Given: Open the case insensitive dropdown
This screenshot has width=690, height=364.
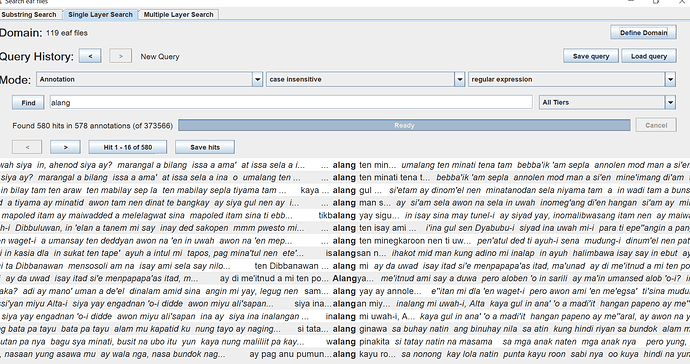Looking at the screenshot, I should pos(365,79).
